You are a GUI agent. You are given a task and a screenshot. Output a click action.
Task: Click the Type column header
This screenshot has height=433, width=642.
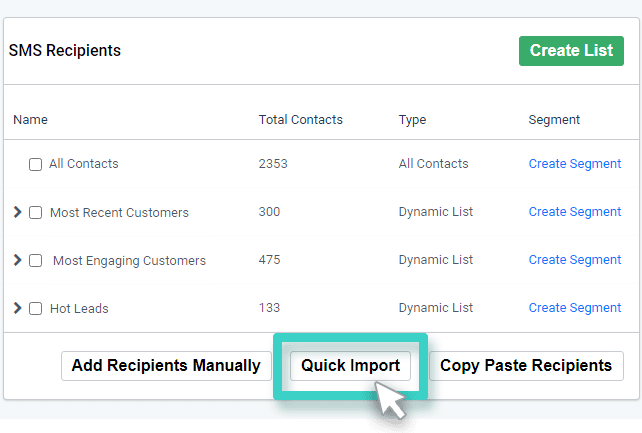tap(412, 120)
